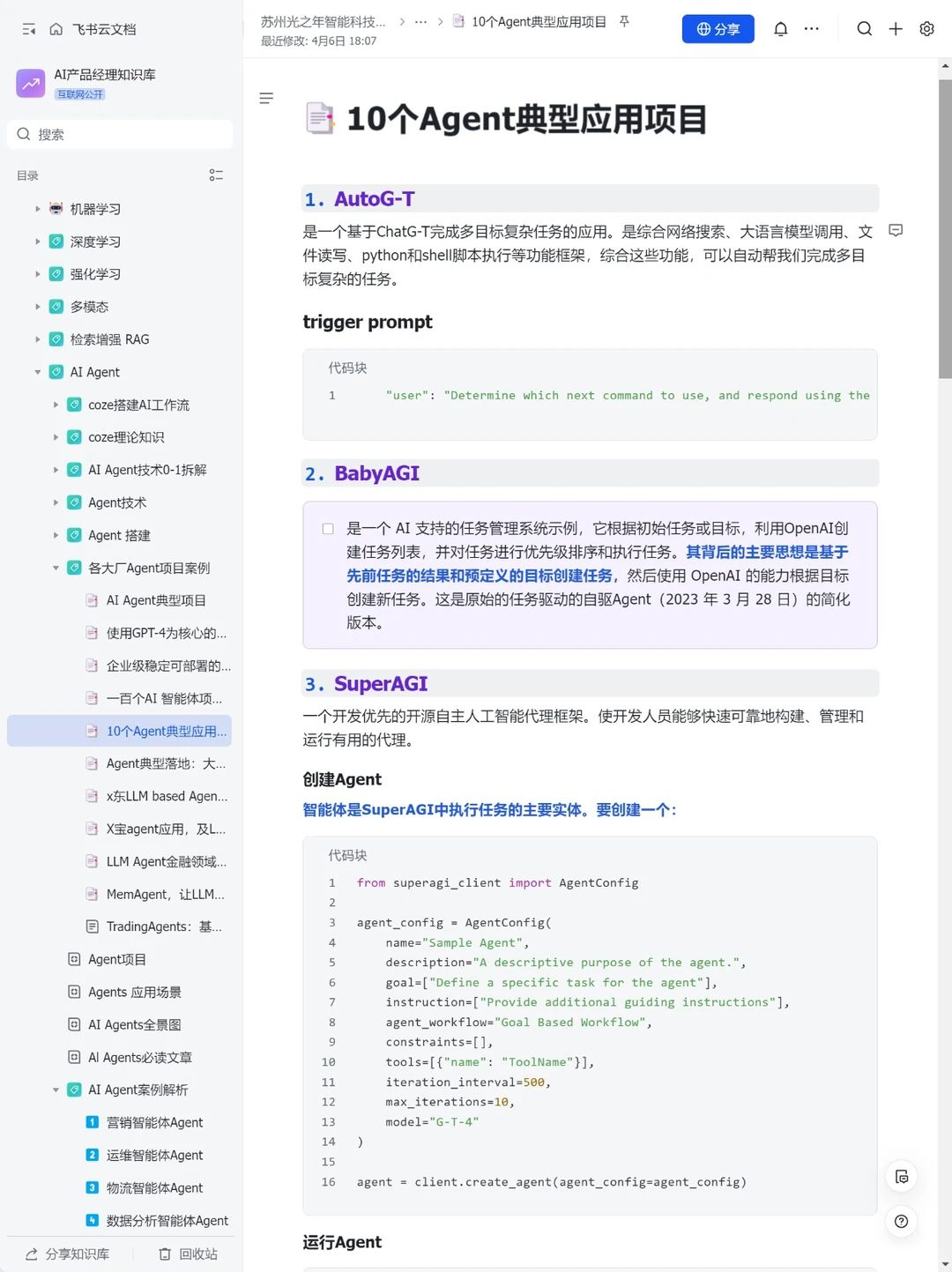Click the 创建Agent subheading
The image size is (952, 1272).
pyautogui.click(x=342, y=779)
